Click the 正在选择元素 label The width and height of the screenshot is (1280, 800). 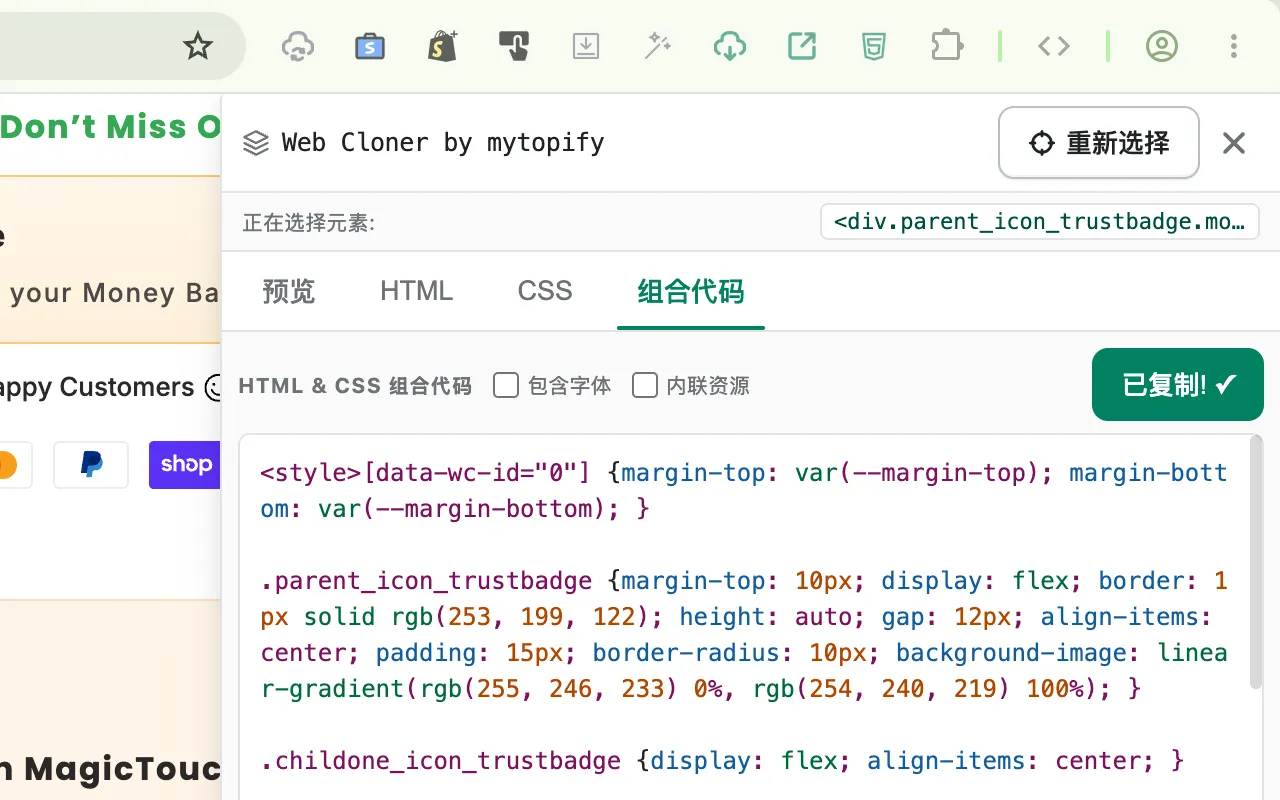[309, 223]
